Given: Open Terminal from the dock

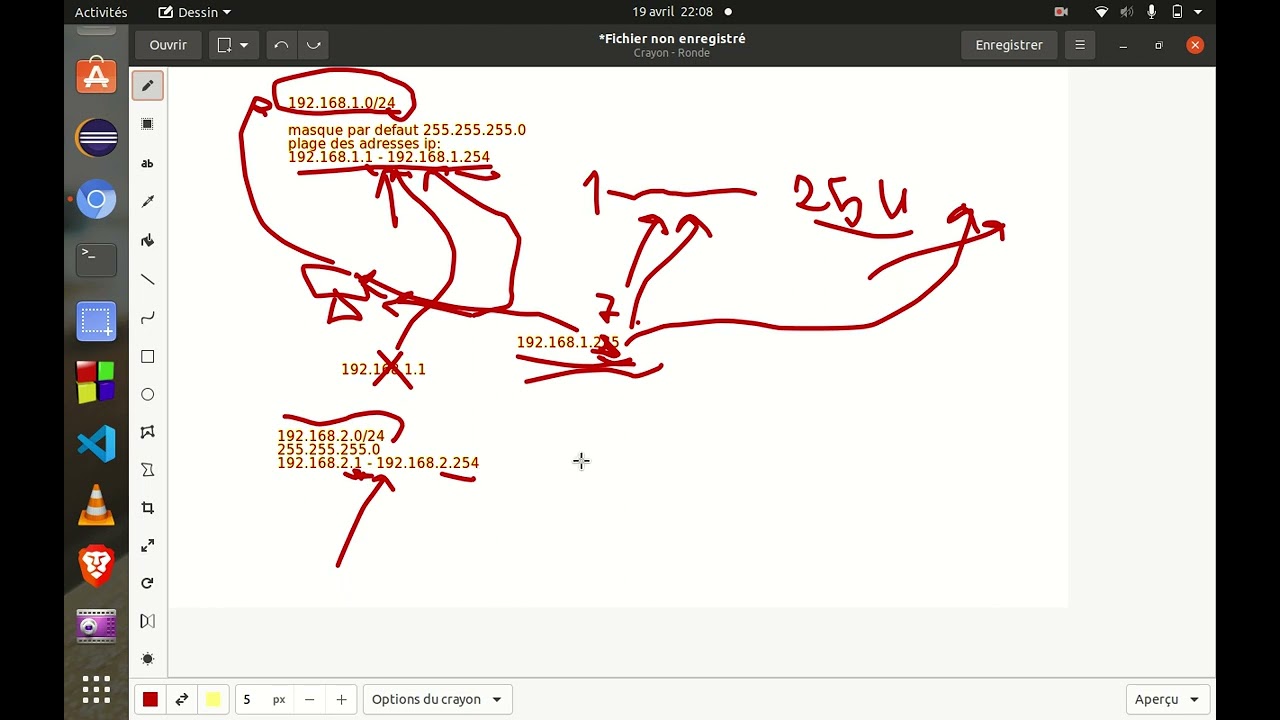Looking at the screenshot, I should pos(96,259).
